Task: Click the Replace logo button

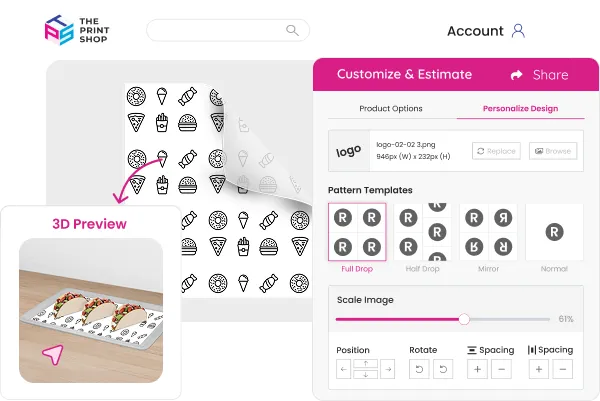Action: [x=496, y=151]
